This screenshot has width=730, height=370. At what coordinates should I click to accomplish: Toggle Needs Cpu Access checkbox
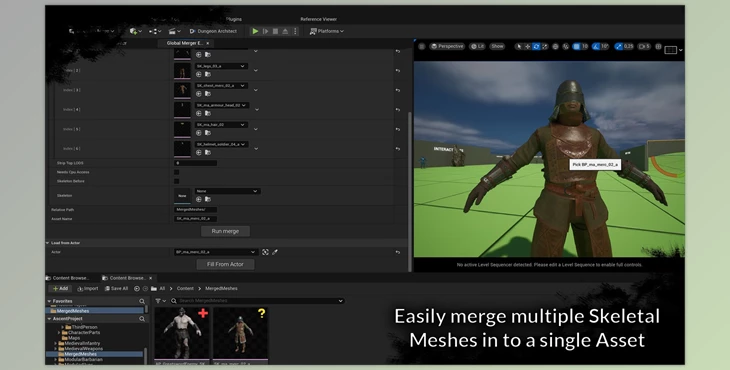pyautogui.click(x=176, y=172)
